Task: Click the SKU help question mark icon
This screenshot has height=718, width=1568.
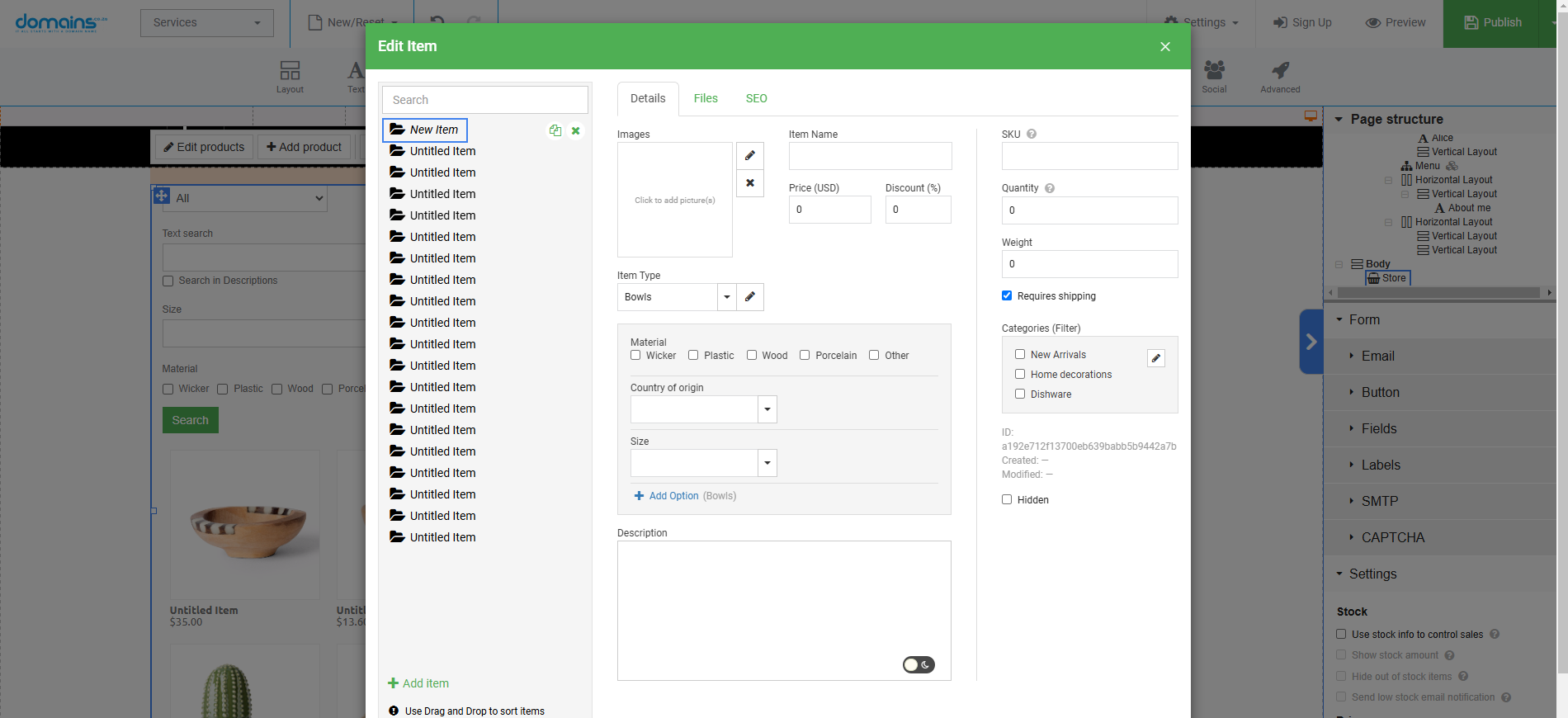Action: [1032, 134]
